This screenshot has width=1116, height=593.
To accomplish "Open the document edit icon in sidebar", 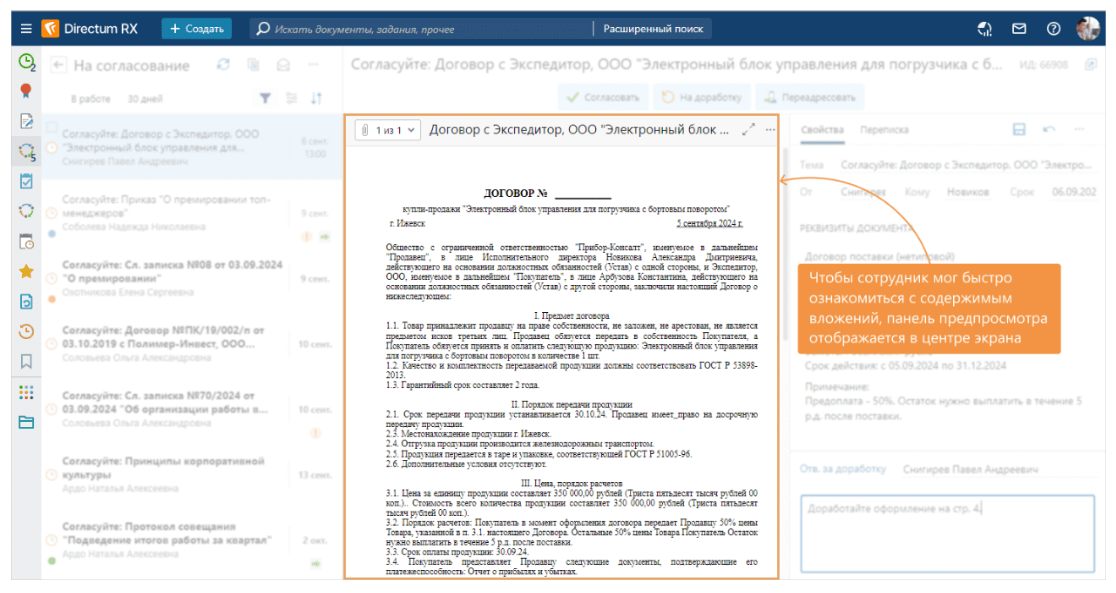I will pyautogui.click(x=26, y=121).
